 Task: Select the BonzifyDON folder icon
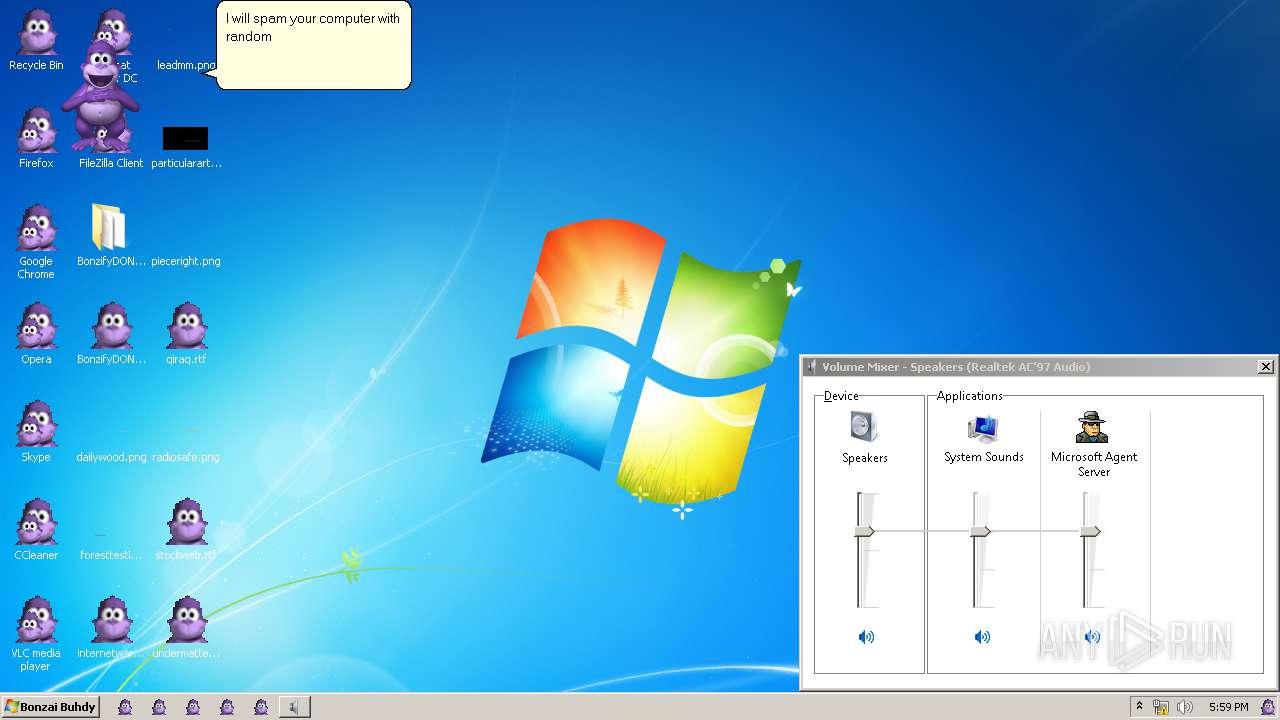[x=110, y=227]
